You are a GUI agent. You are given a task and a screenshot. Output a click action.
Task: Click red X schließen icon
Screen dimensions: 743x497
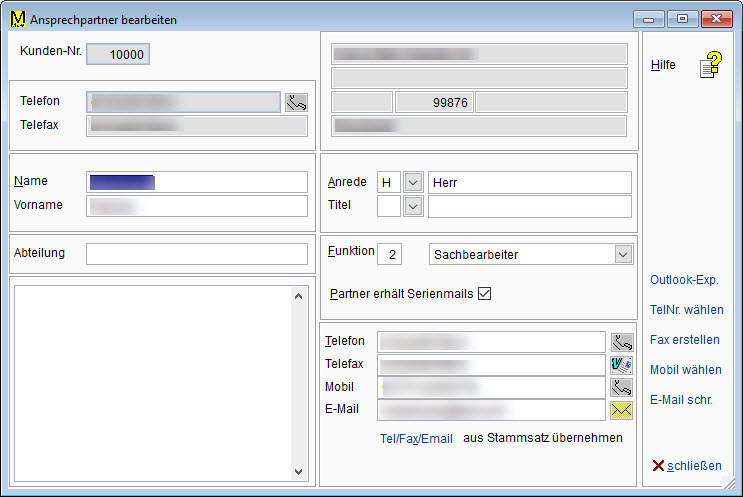658,466
